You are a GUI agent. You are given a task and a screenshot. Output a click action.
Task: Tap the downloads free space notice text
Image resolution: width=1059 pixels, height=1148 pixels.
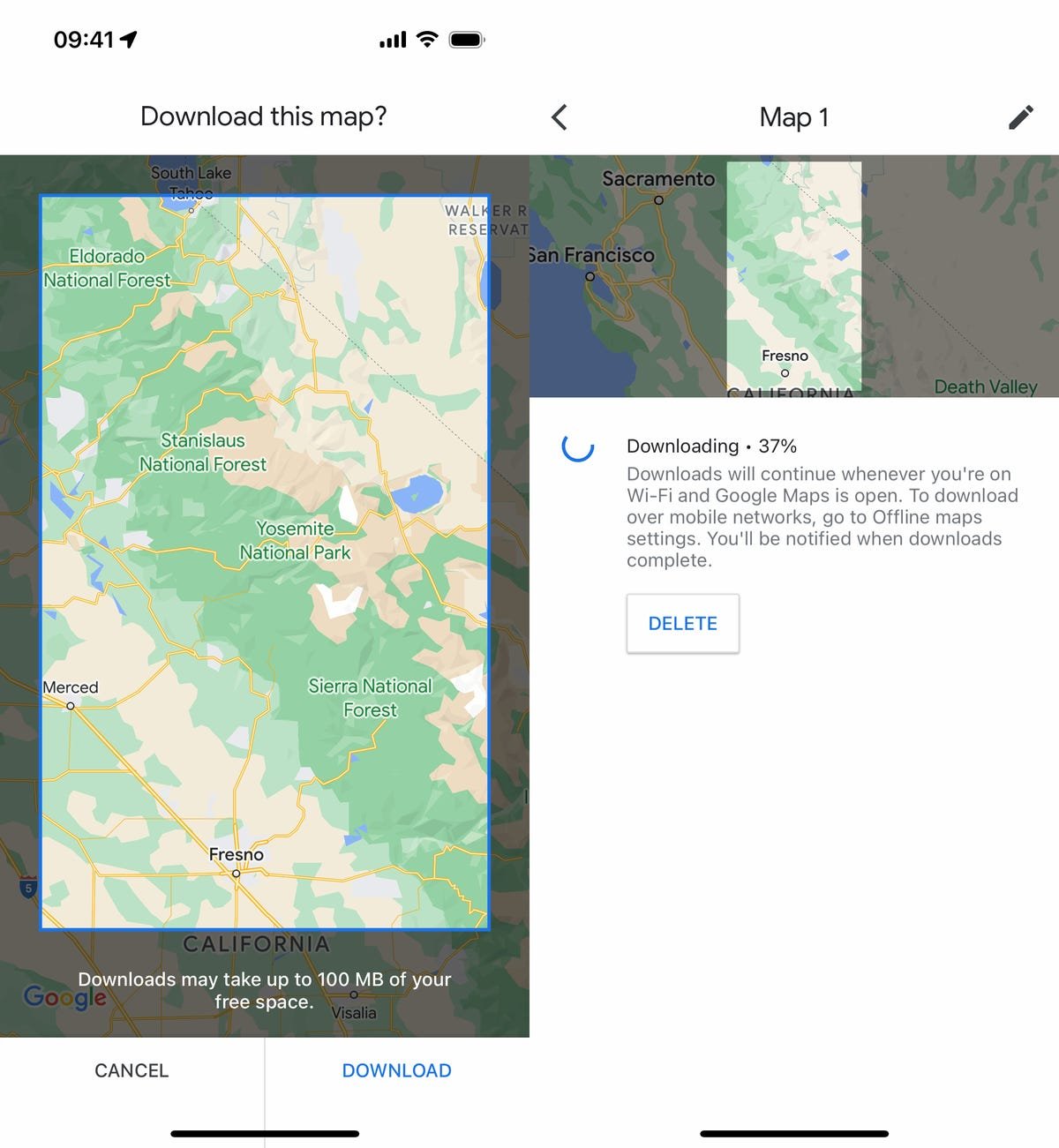264,990
